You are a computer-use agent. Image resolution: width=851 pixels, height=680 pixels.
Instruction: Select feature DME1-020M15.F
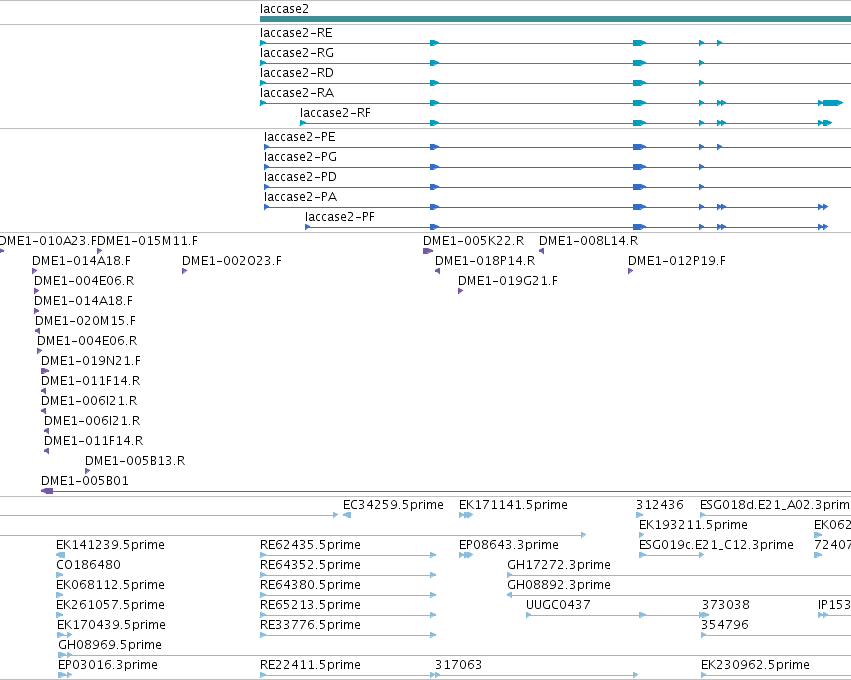tap(85, 321)
